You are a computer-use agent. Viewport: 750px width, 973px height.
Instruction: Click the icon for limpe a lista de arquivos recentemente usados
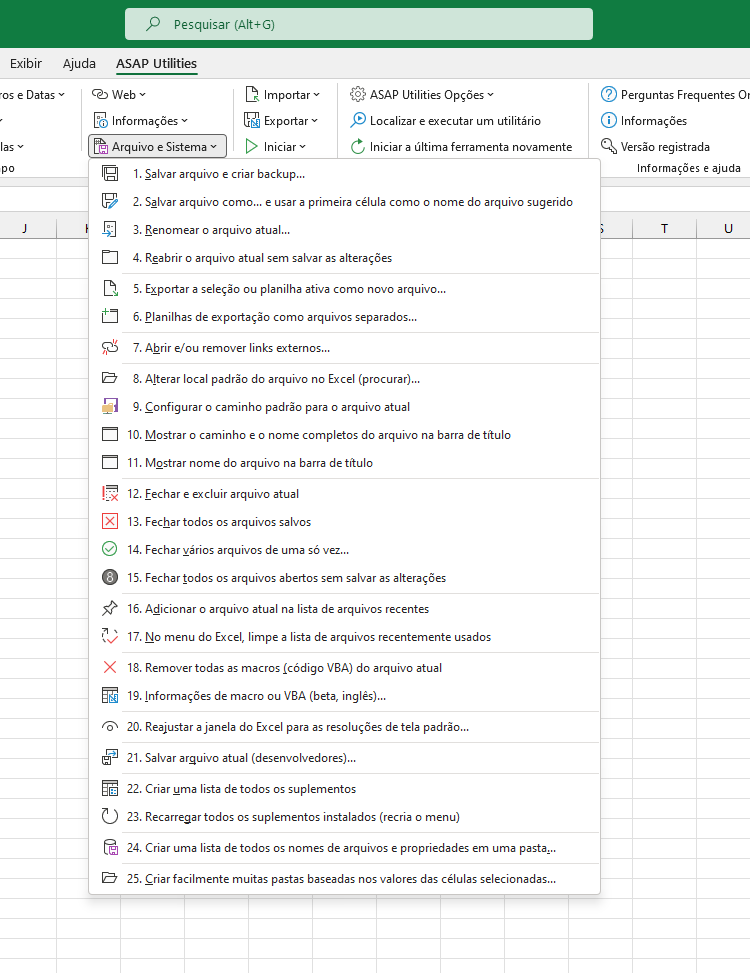point(110,636)
